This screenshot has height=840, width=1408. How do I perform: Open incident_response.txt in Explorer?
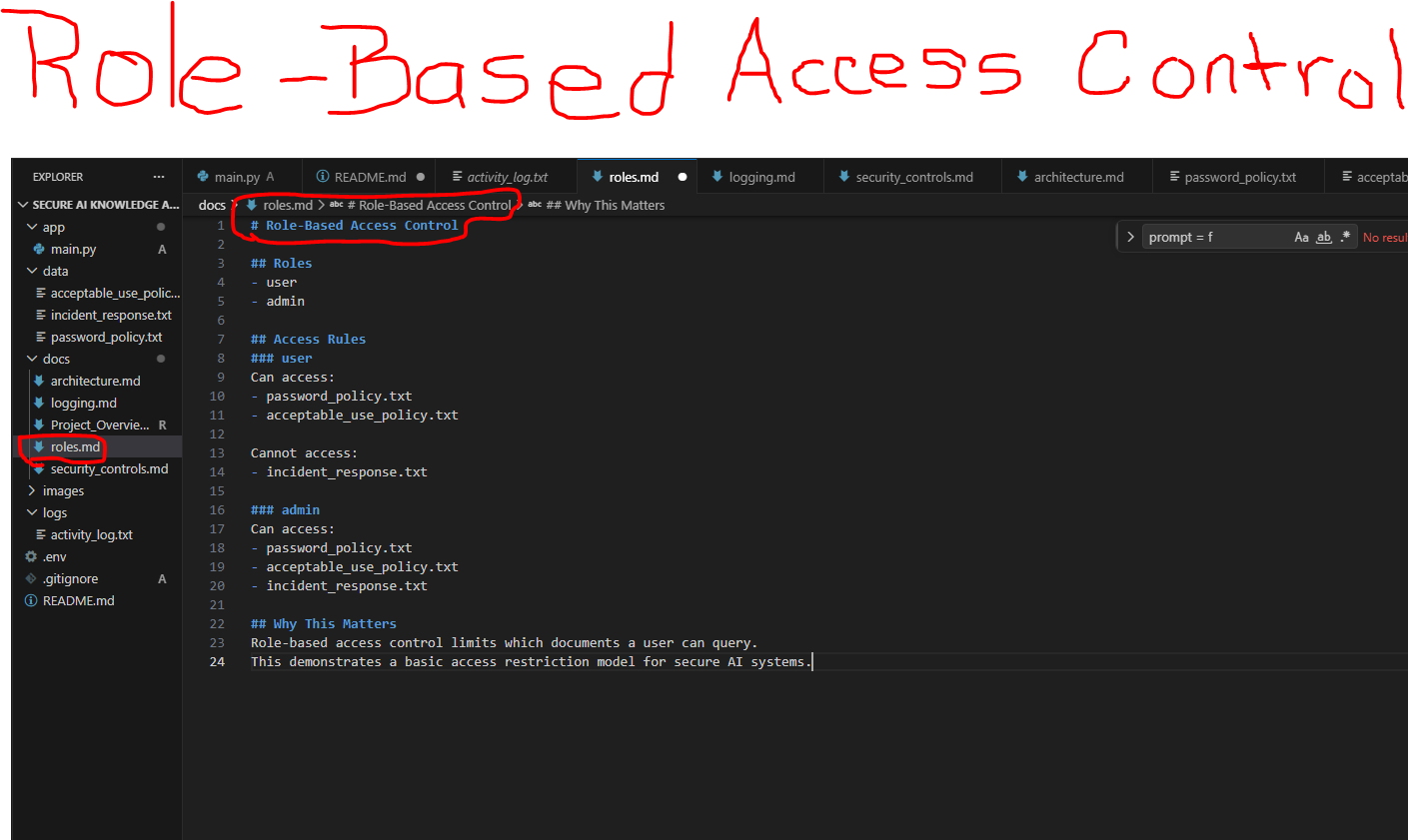(97, 315)
